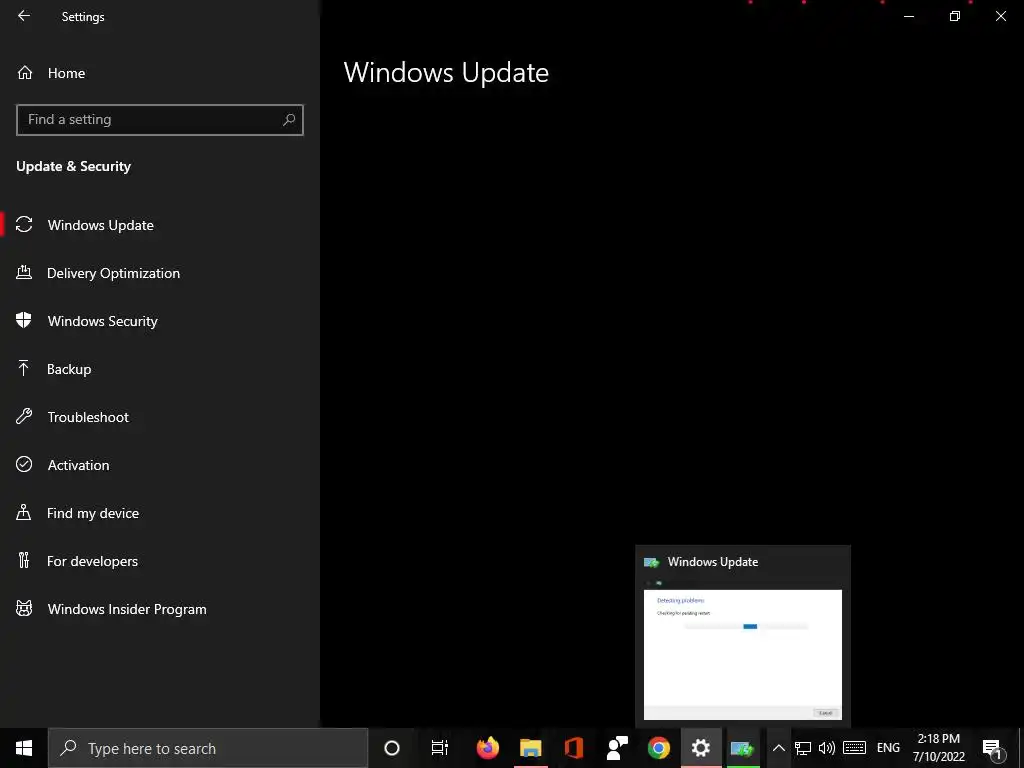Minimize the Settings window
This screenshot has height=768, width=1024.
click(x=909, y=16)
